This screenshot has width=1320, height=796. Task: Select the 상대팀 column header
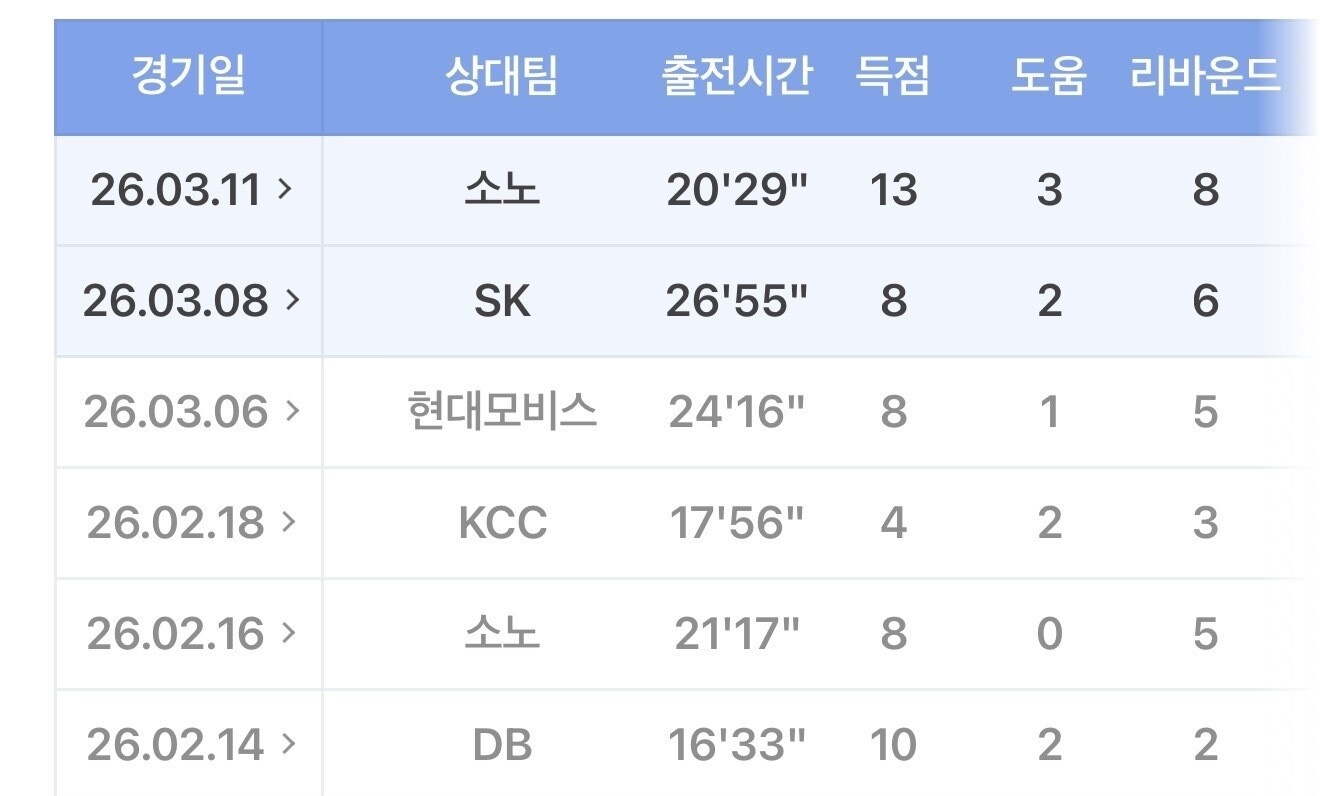coord(502,77)
